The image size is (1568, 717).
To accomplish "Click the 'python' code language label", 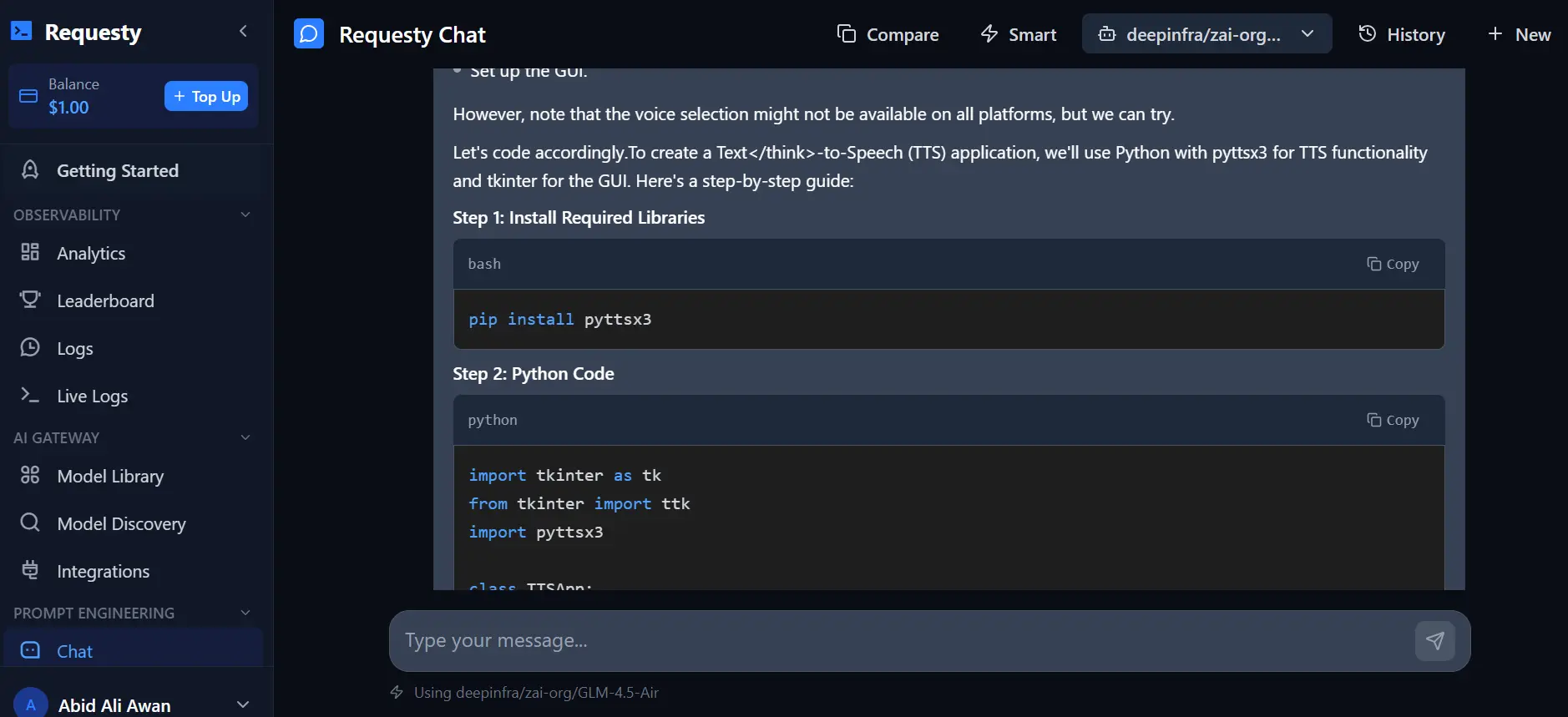I will [x=493, y=420].
